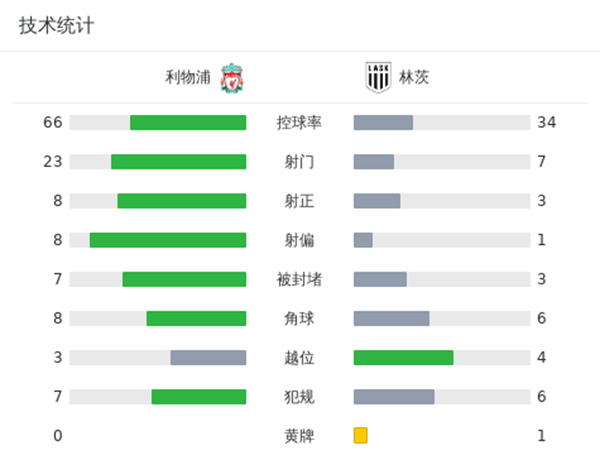Click the 黄牌 stat label
This screenshot has width=600, height=455.
point(299,436)
